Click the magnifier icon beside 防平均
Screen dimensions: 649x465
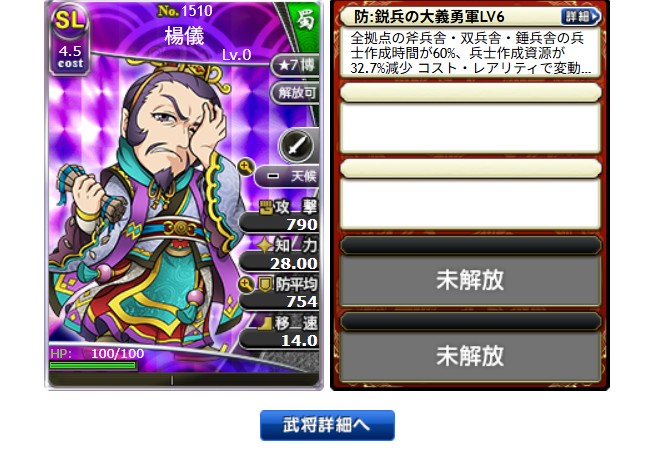click(x=246, y=285)
